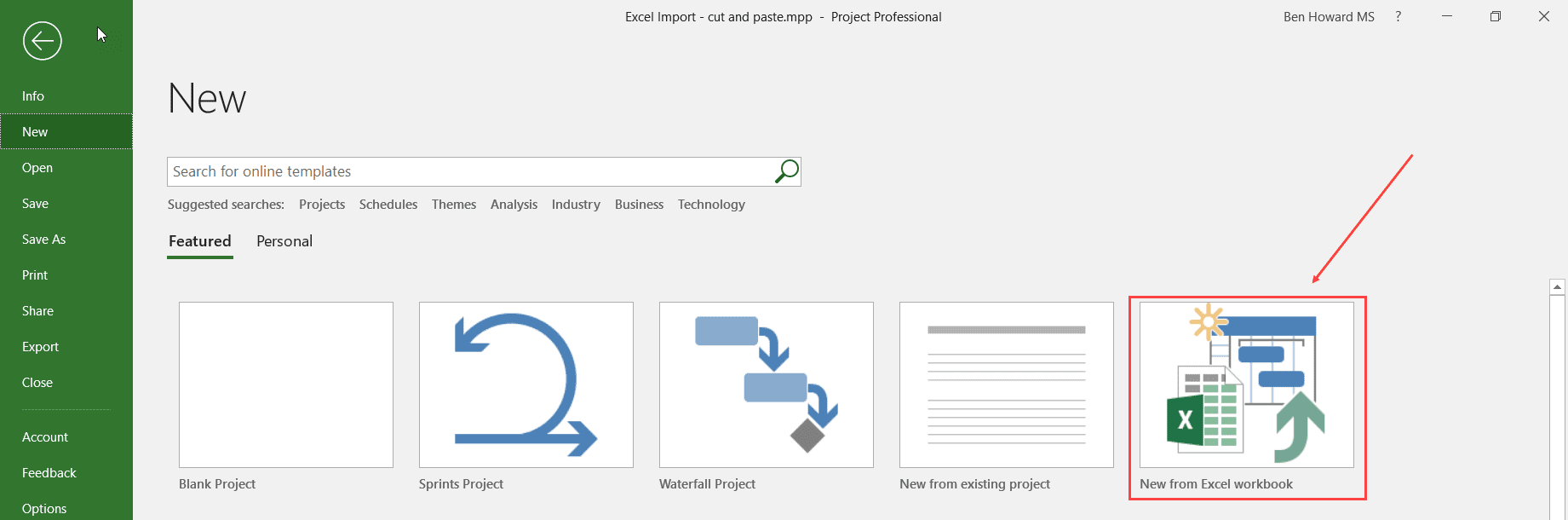Go to the Print page
The width and height of the screenshot is (1568, 520).
pyautogui.click(x=66, y=274)
